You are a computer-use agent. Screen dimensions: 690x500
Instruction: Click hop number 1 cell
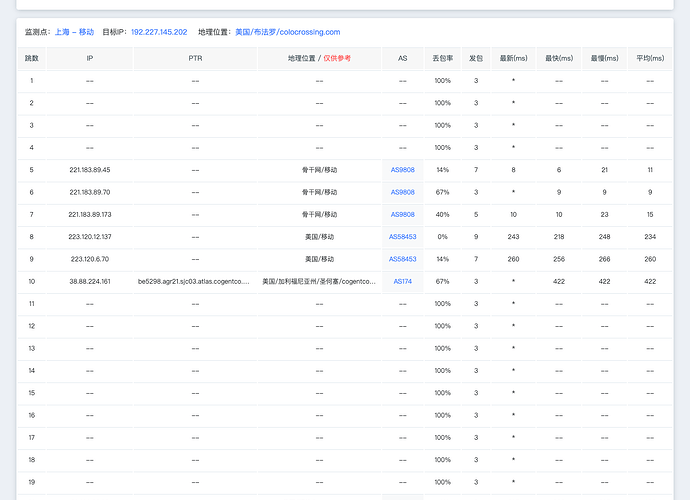pyautogui.click(x=32, y=81)
